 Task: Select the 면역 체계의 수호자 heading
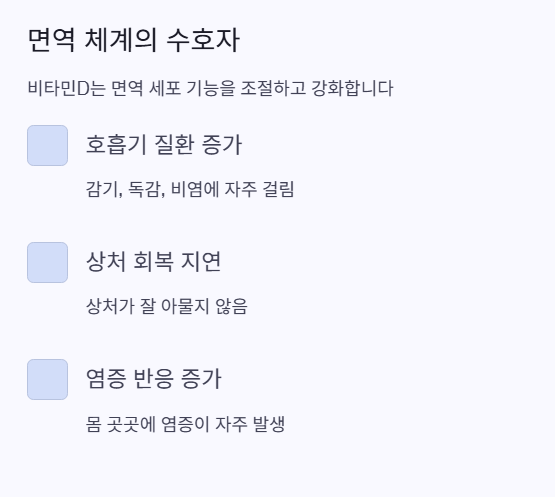point(134,40)
